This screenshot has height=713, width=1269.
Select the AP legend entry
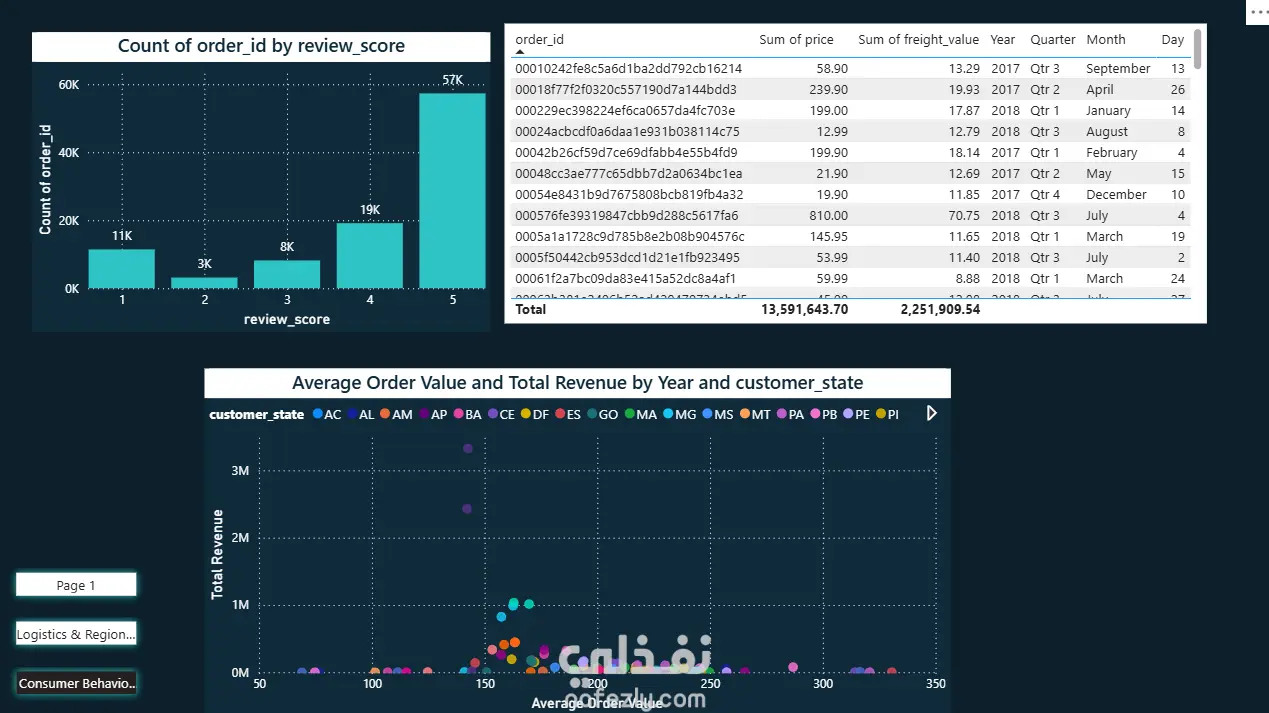tap(432, 414)
